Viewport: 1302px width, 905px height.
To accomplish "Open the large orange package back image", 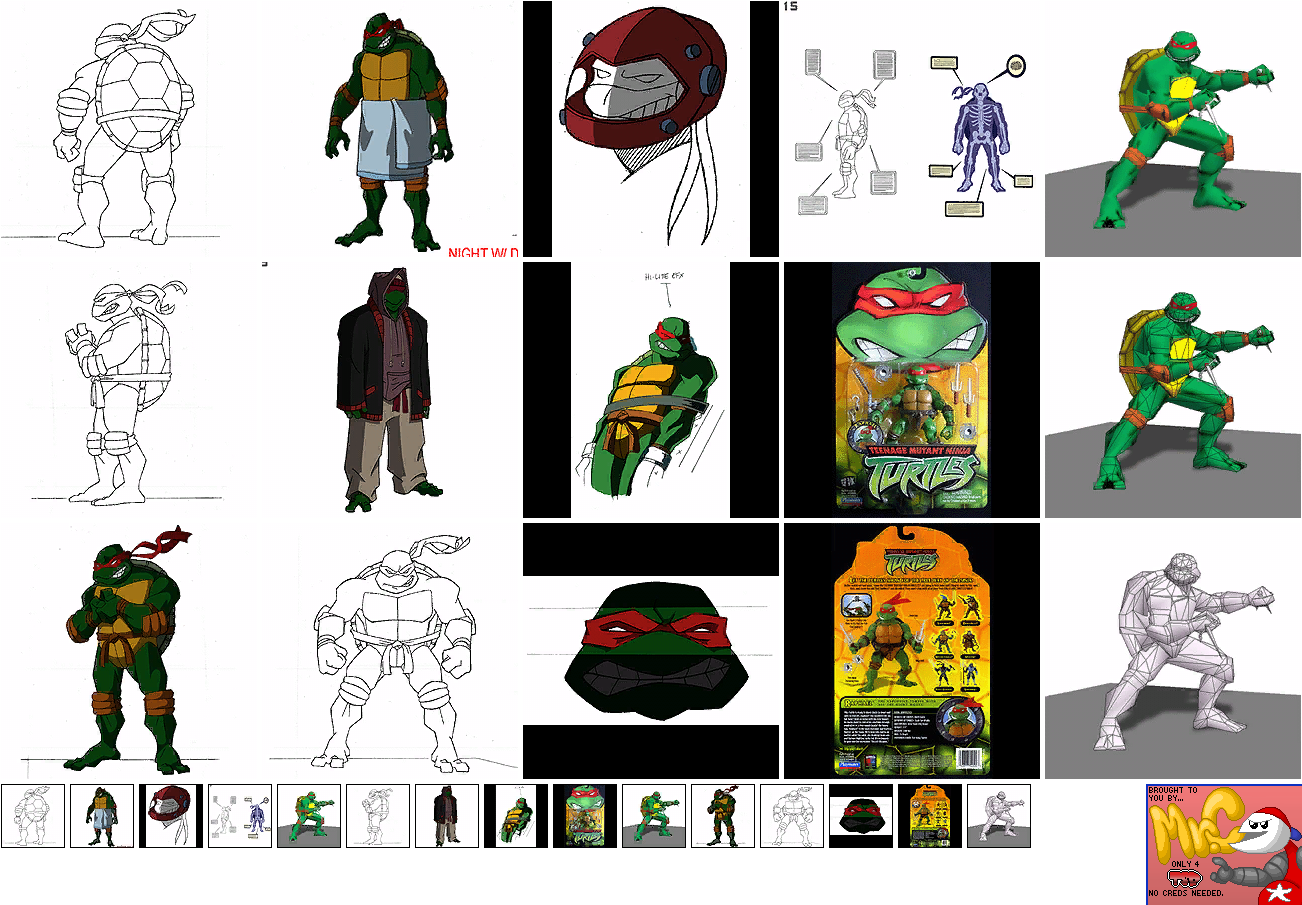I will [911, 650].
